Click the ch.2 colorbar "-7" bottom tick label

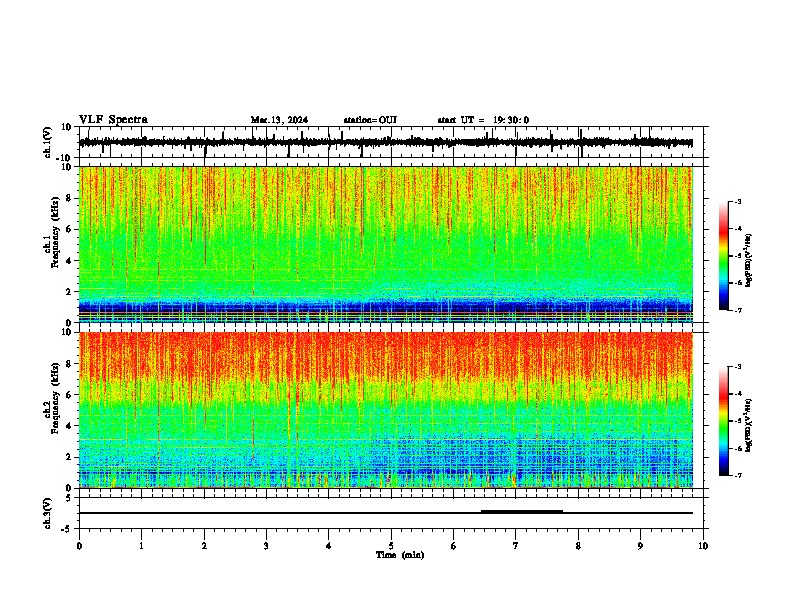(x=738, y=475)
